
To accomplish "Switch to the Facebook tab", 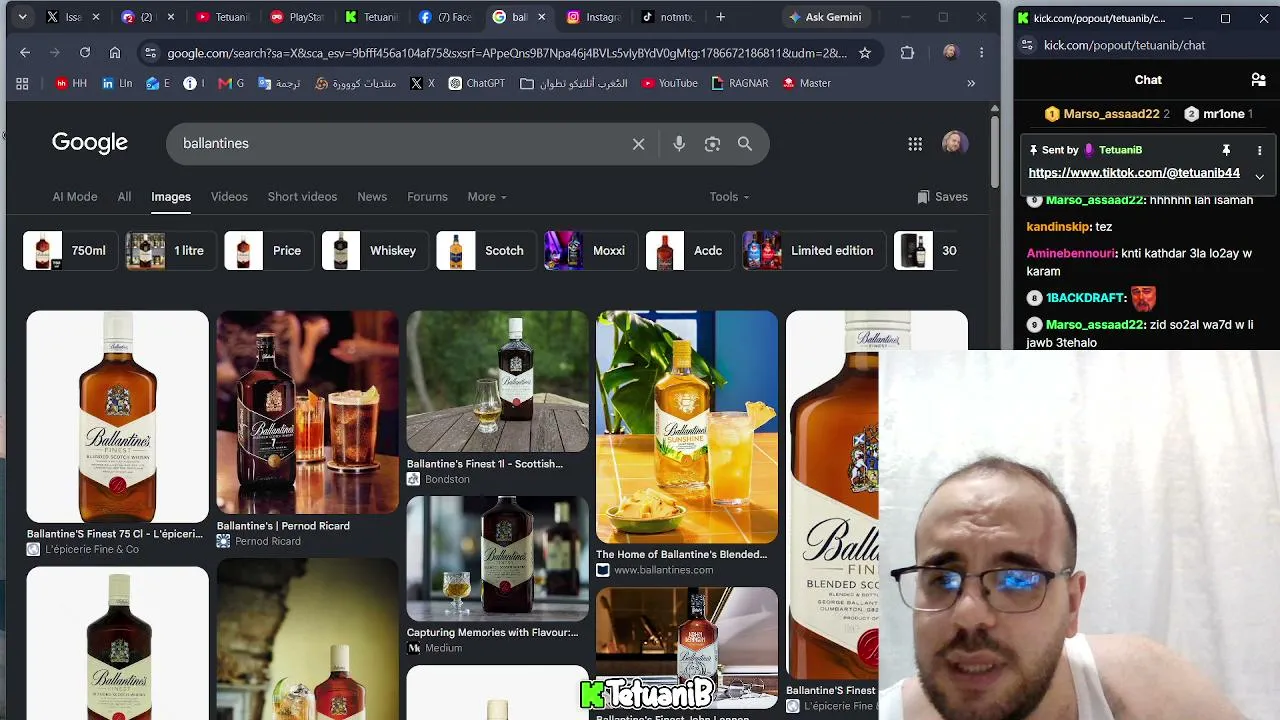I will (446, 17).
